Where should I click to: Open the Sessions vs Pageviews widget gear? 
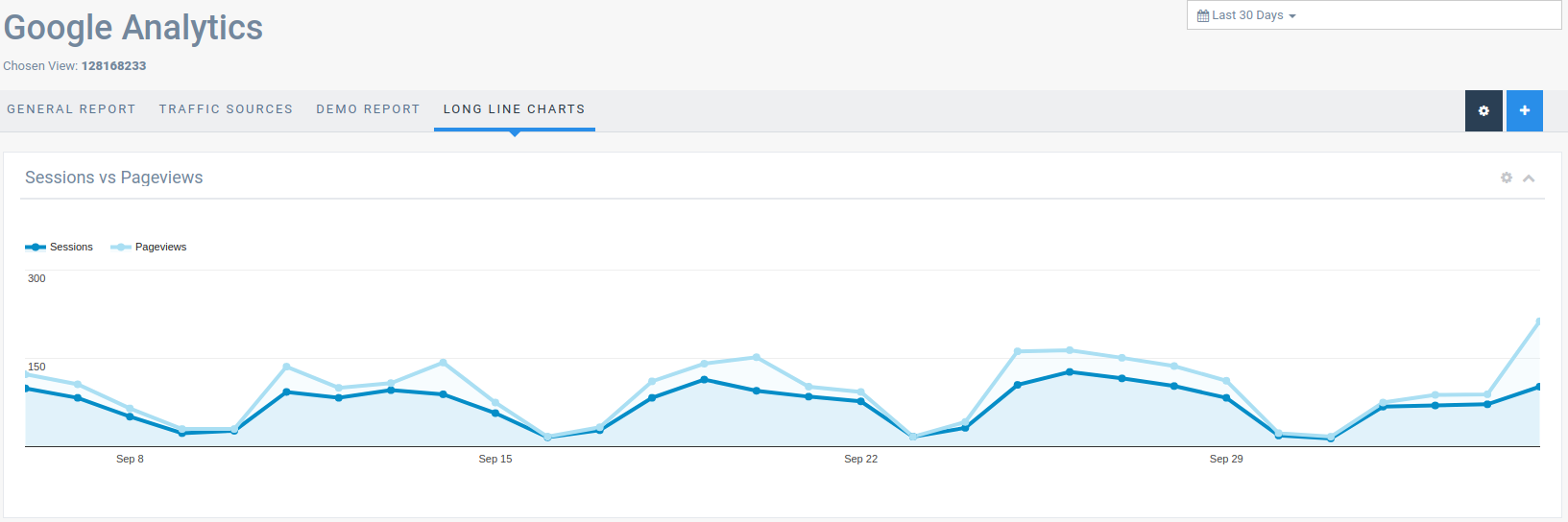[x=1507, y=178]
